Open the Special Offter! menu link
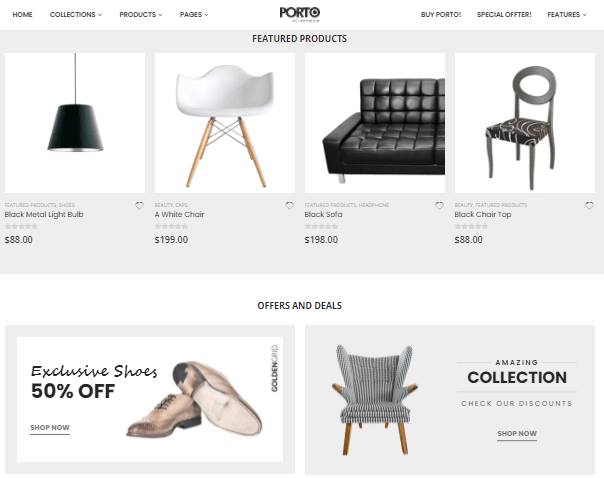This screenshot has height=478, width=604. click(x=504, y=15)
